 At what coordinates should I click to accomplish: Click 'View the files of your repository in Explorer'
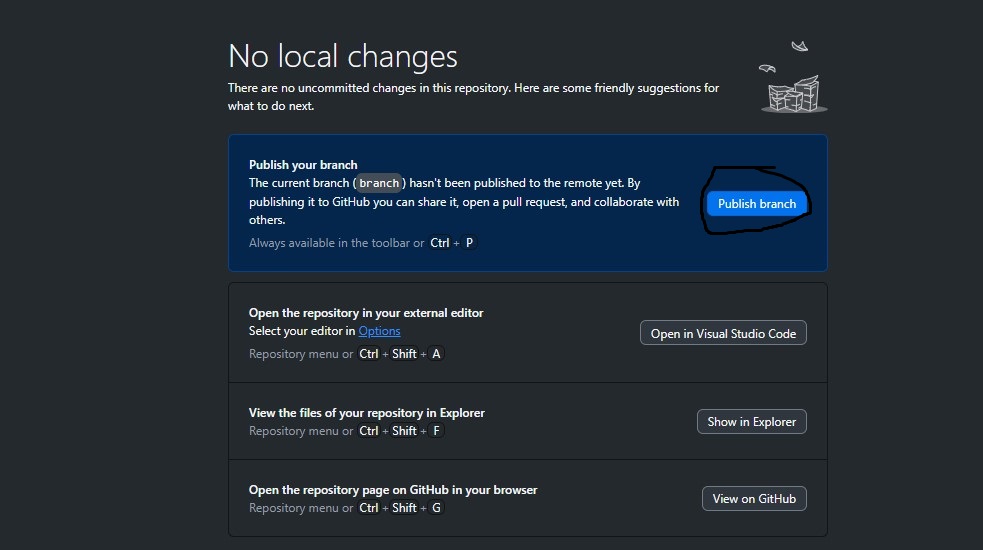(x=367, y=413)
